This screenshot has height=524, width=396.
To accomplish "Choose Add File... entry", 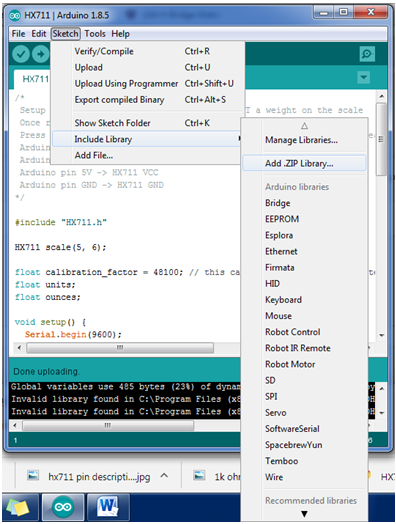I will [x=147, y=155].
